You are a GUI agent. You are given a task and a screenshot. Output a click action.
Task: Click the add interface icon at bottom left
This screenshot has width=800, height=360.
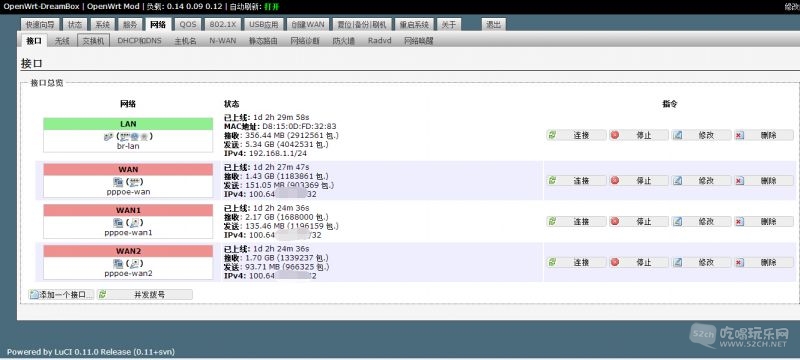pos(34,295)
